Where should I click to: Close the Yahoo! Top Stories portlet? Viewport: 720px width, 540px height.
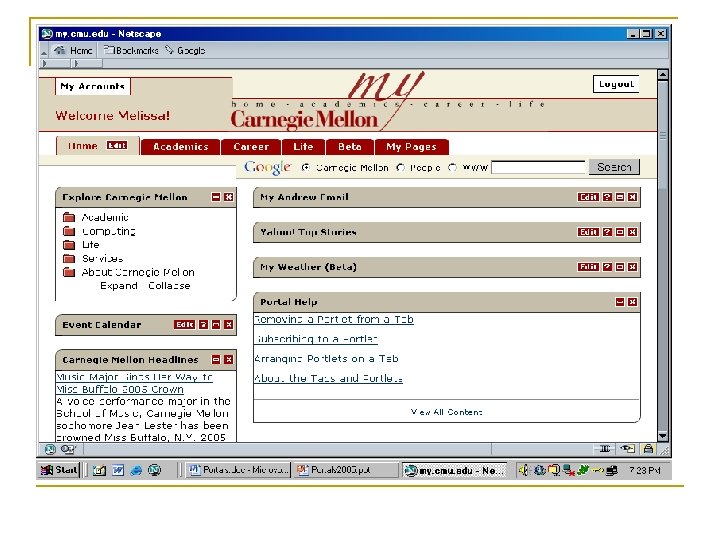[633, 232]
